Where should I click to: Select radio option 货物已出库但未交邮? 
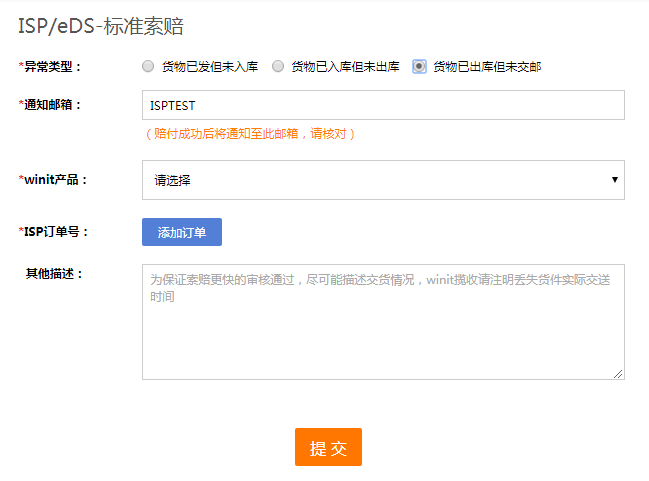[419, 66]
